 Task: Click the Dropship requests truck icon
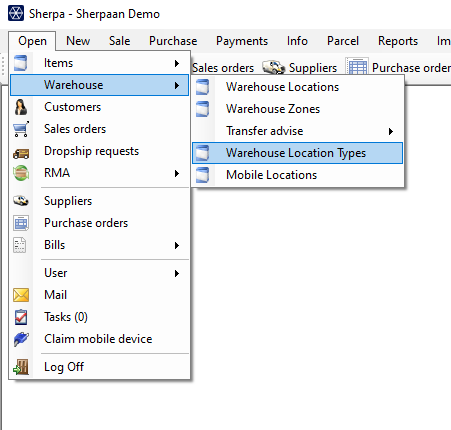click(21, 153)
